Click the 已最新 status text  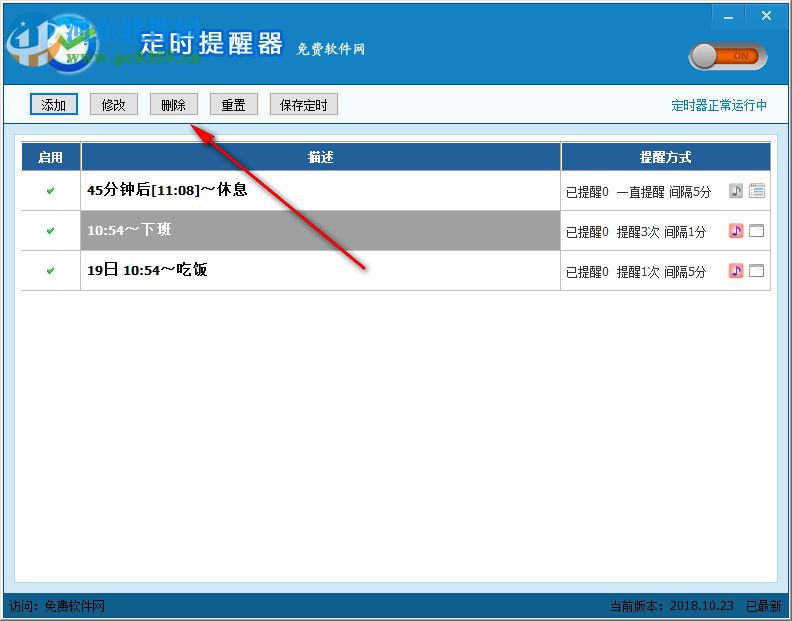click(764, 606)
